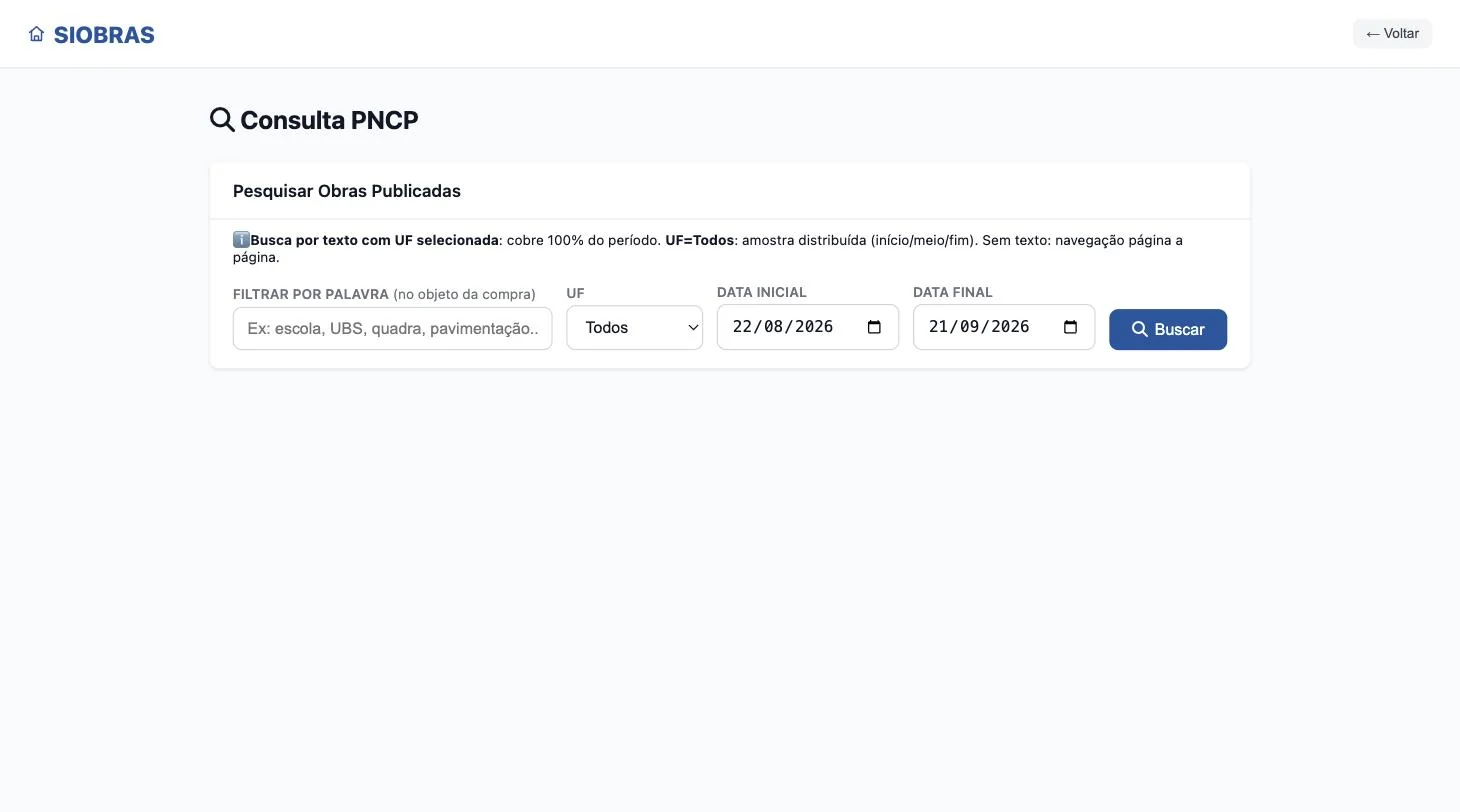Go back with the Voltar button
1460x812 pixels.
(1392, 34)
